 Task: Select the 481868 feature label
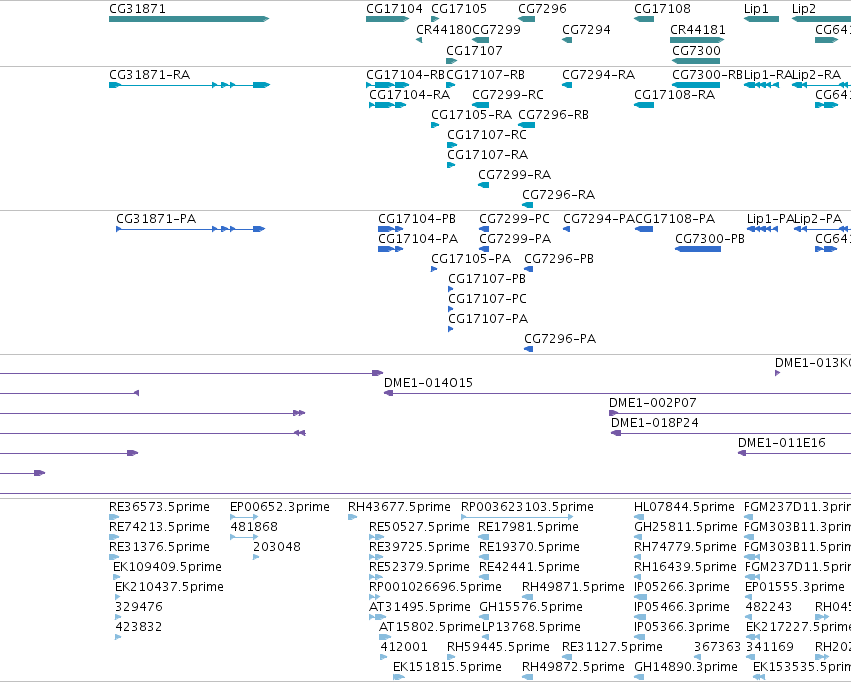[254, 527]
